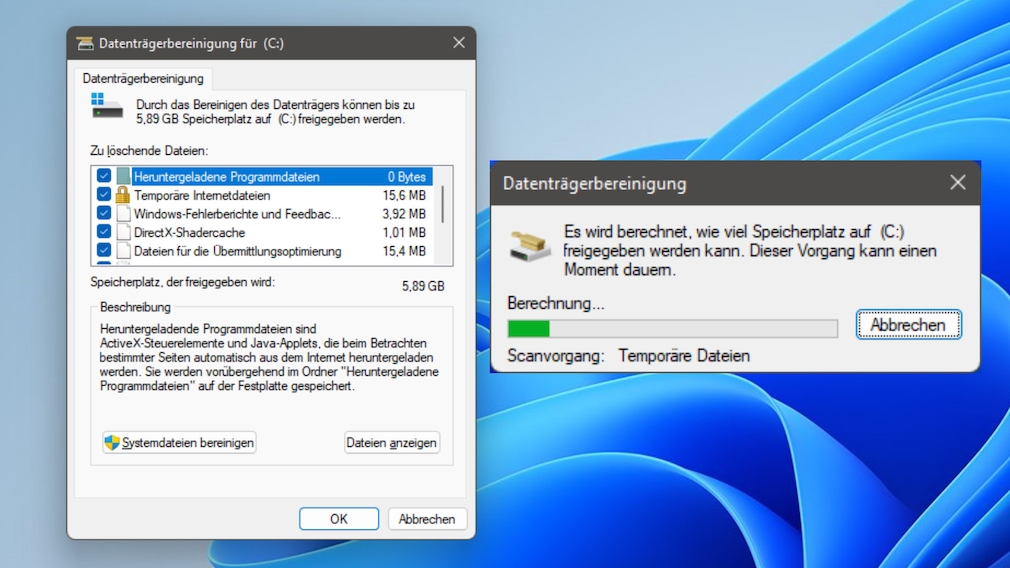Click the 1,01 MB size value

(x=404, y=232)
